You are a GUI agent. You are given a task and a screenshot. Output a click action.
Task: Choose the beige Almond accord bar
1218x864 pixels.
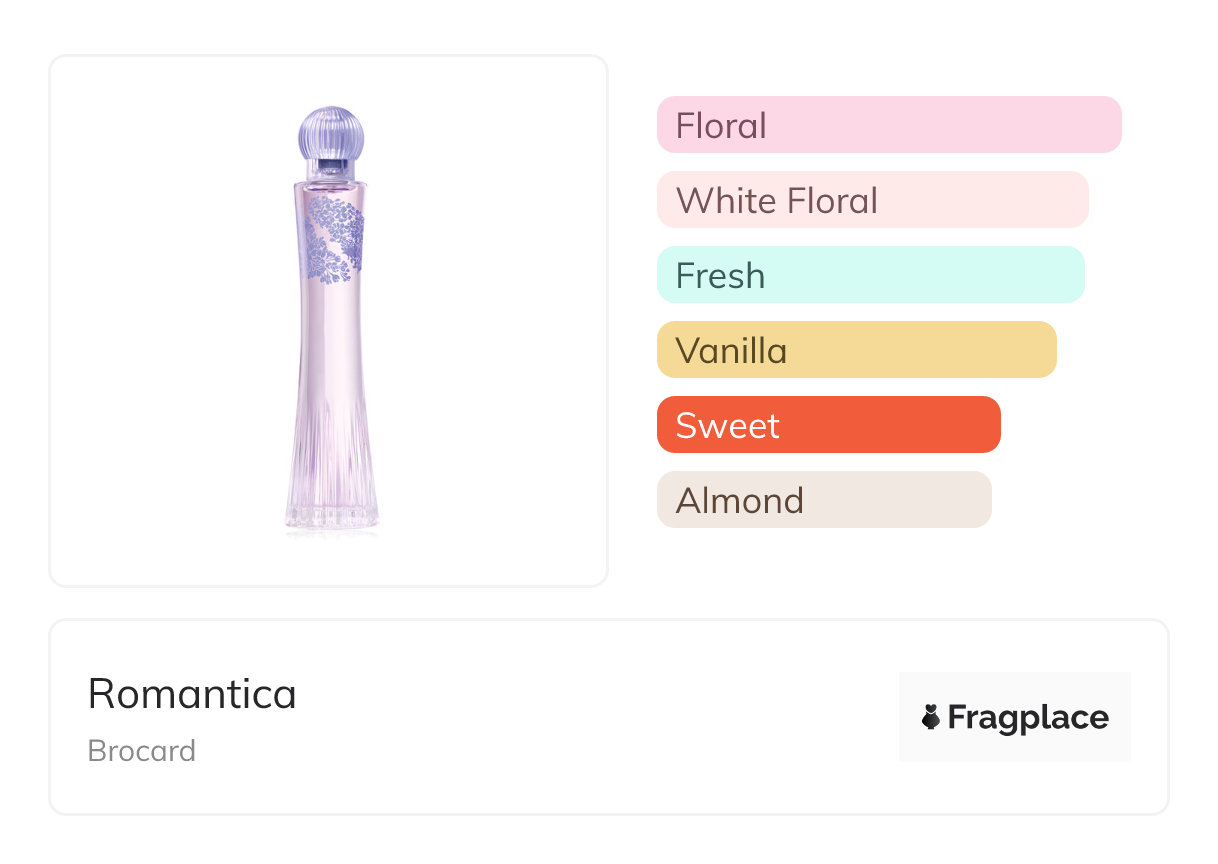pos(824,500)
